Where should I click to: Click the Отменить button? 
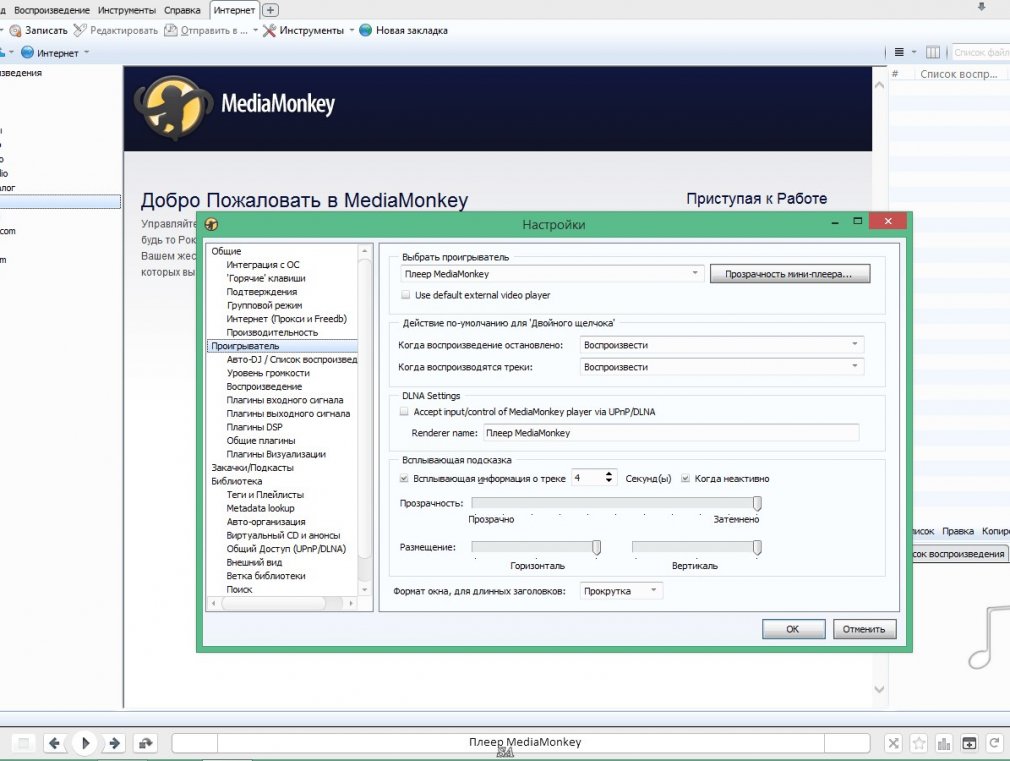point(864,629)
